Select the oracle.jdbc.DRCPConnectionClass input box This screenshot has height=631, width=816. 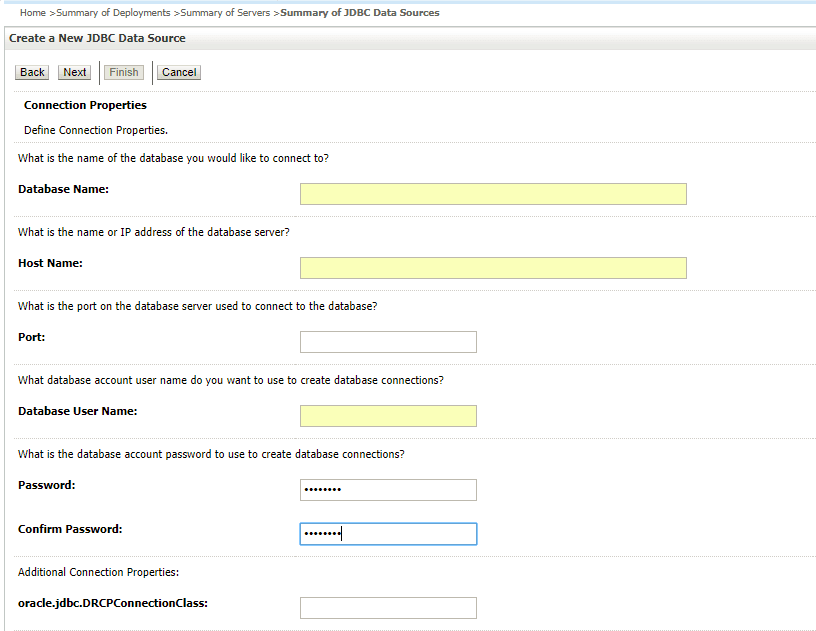tap(388, 608)
